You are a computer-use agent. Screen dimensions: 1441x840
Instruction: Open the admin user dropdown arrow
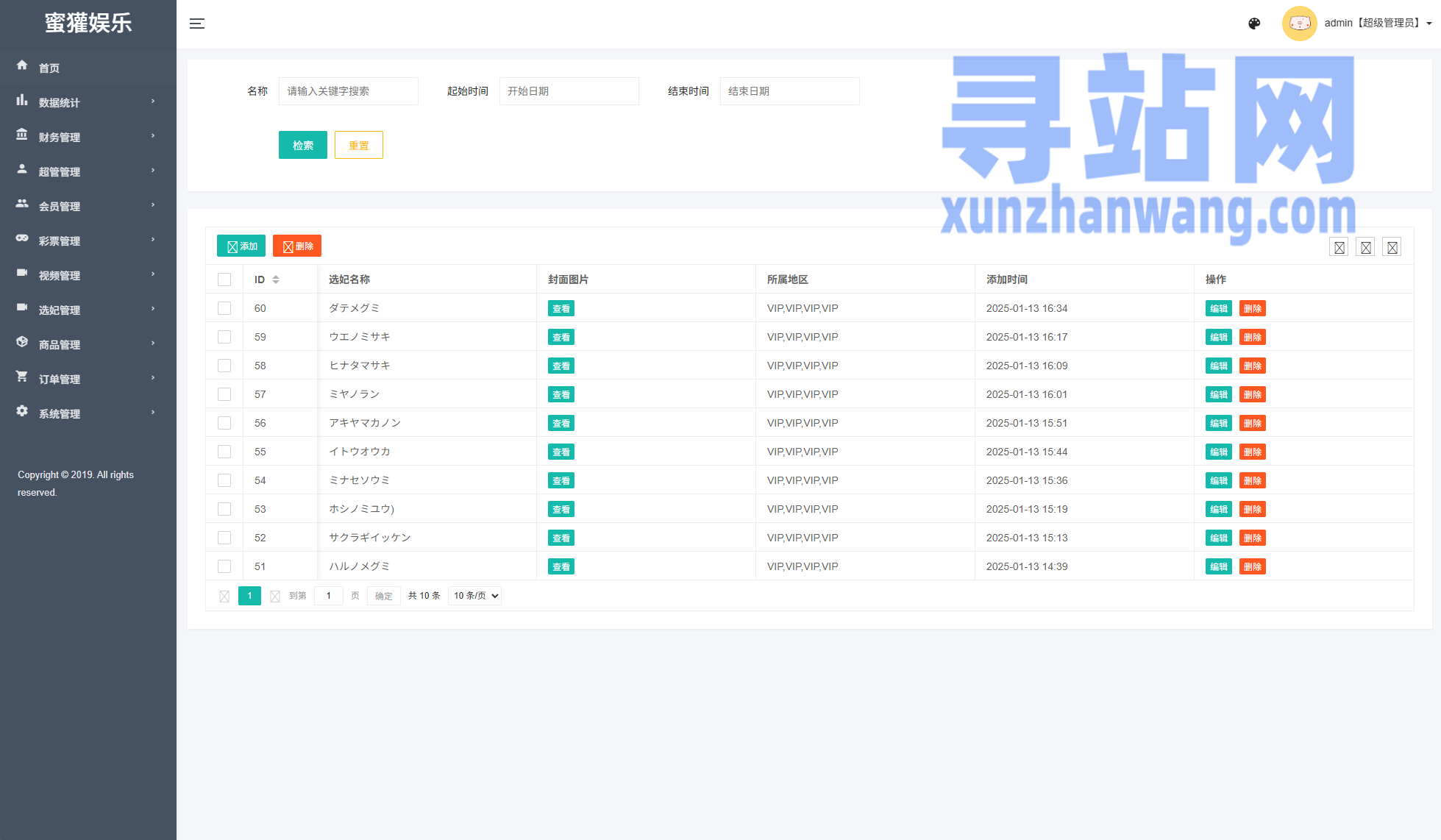[x=1428, y=24]
